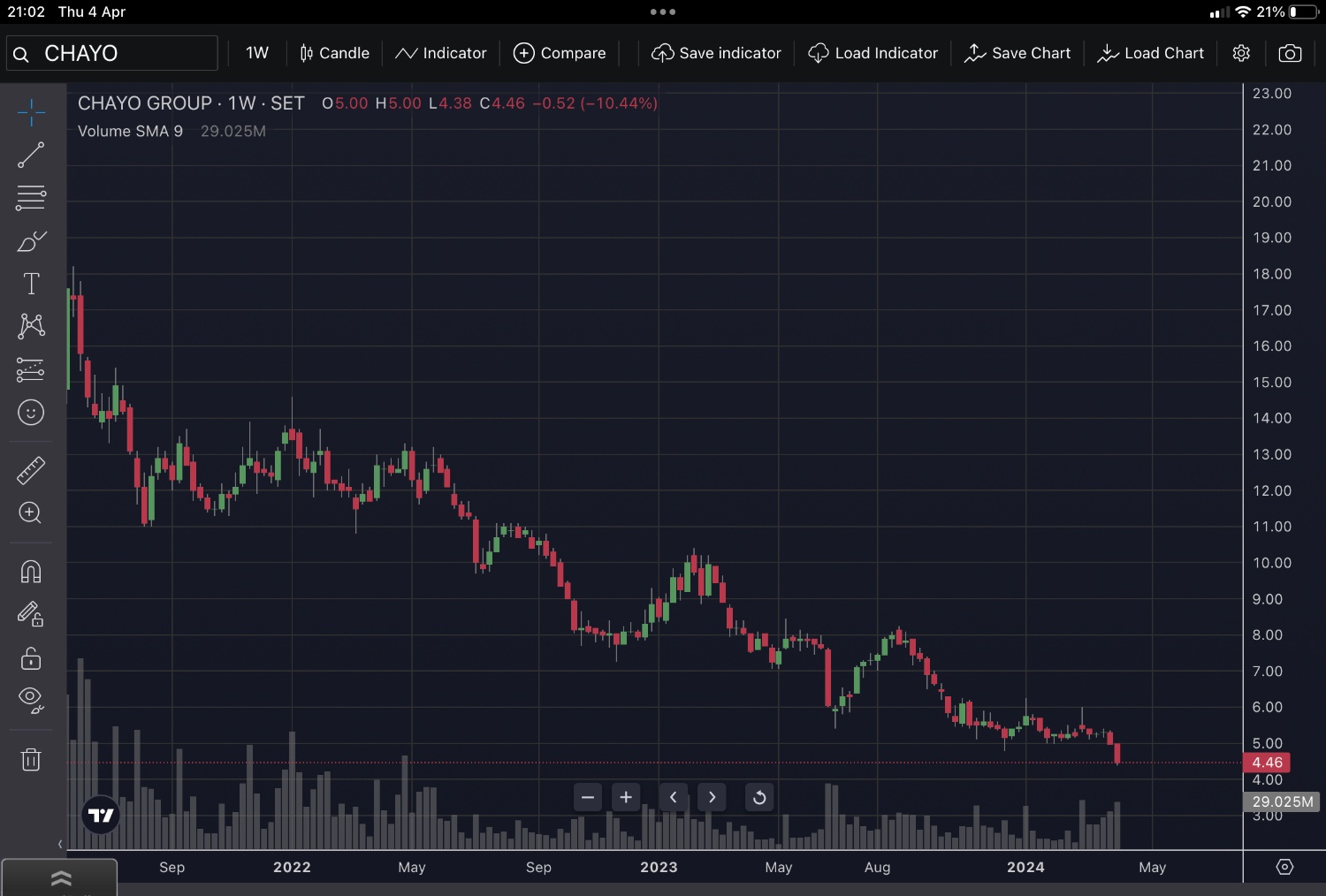This screenshot has width=1326, height=896.
Task: Expand the bottom panel double chevron
Action: (60, 877)
